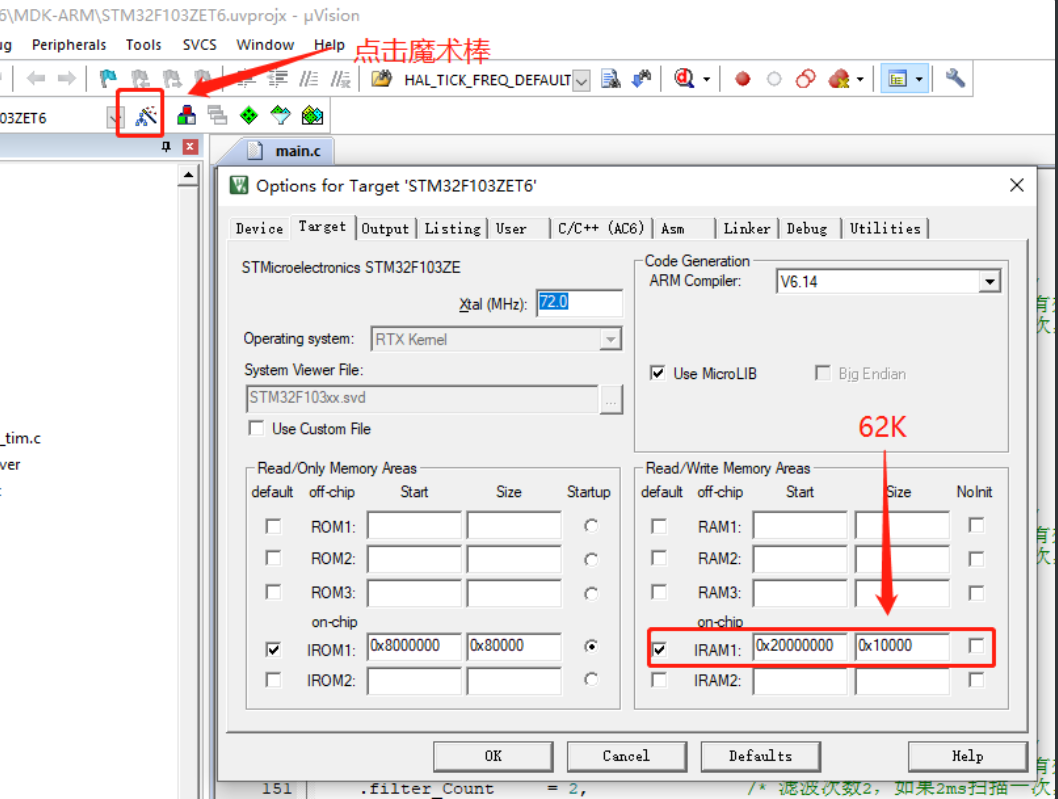1058x799 pixels.
Task: Open the debug session dropdown arrow
Action: 706,80
